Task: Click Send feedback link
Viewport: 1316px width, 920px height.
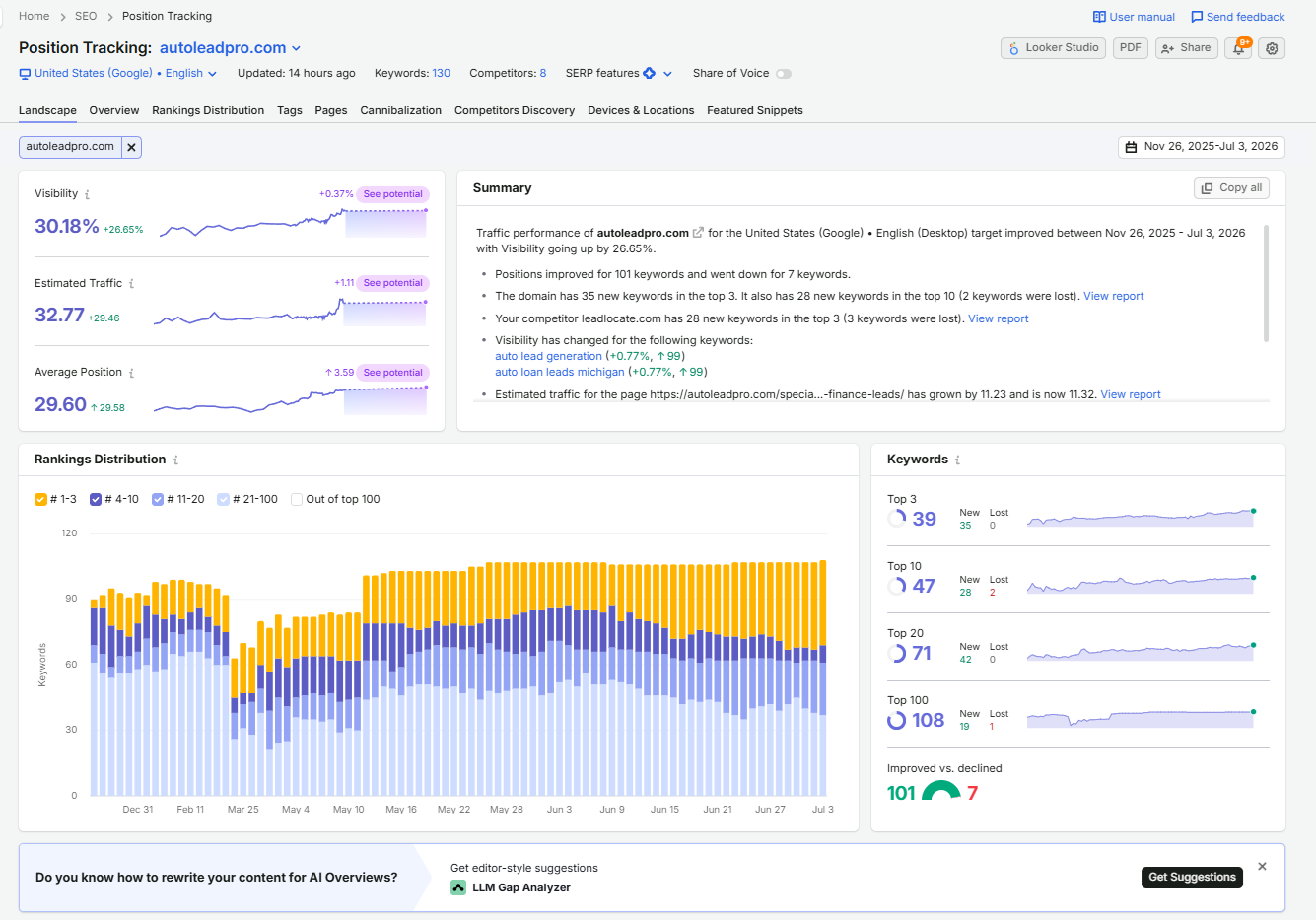Action: click(x=1238, y=17)
